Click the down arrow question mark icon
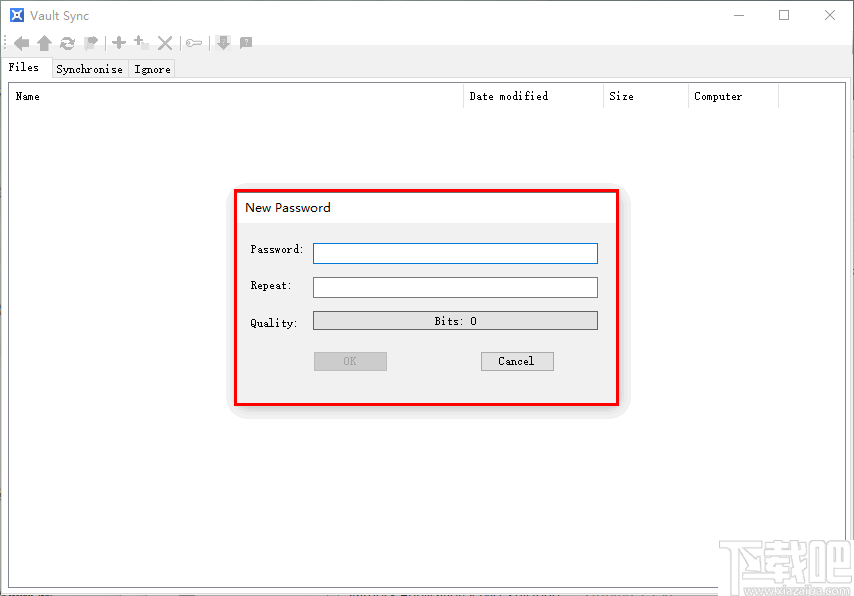Viewport: 854px width, 596px height. click(x=223, y=42)
